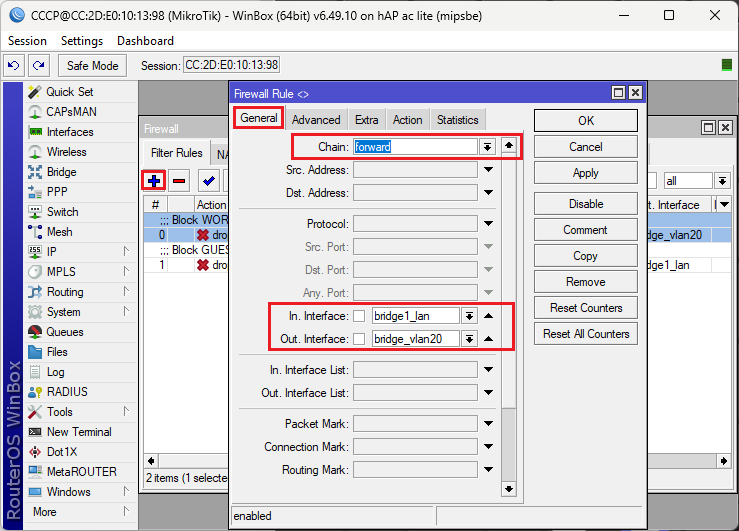Switch to the Statistics tab
This screenshot has height=531, width=739.
[458, 120]
